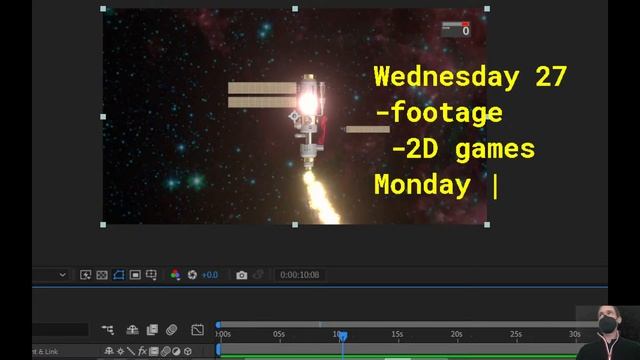Click the +0.0 exposure value

coord(210,275)
